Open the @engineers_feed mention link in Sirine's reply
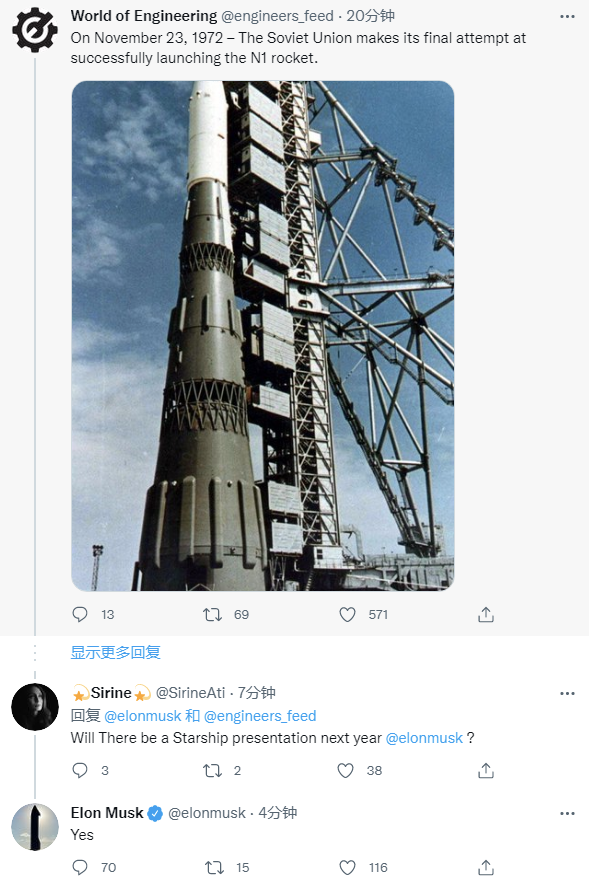Viewport: 589px width, 885px height. coord(260,716)
